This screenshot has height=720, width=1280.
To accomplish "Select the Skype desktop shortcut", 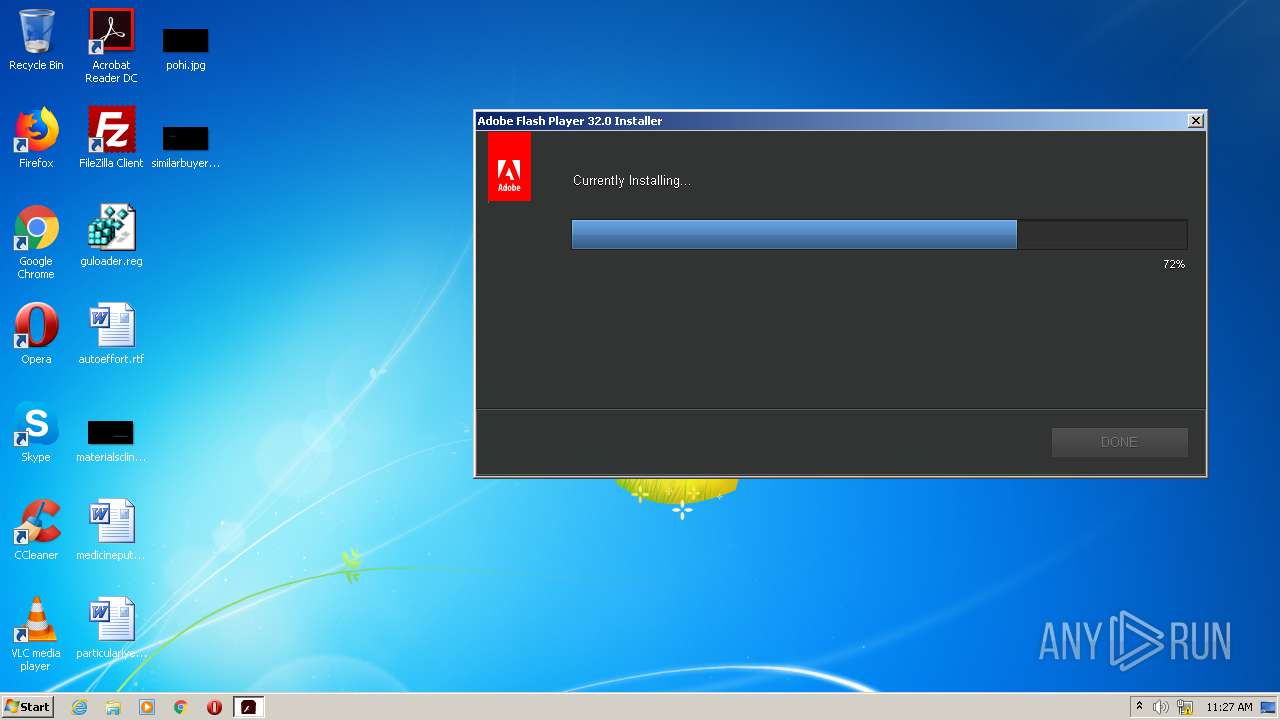I will point(36,432).
